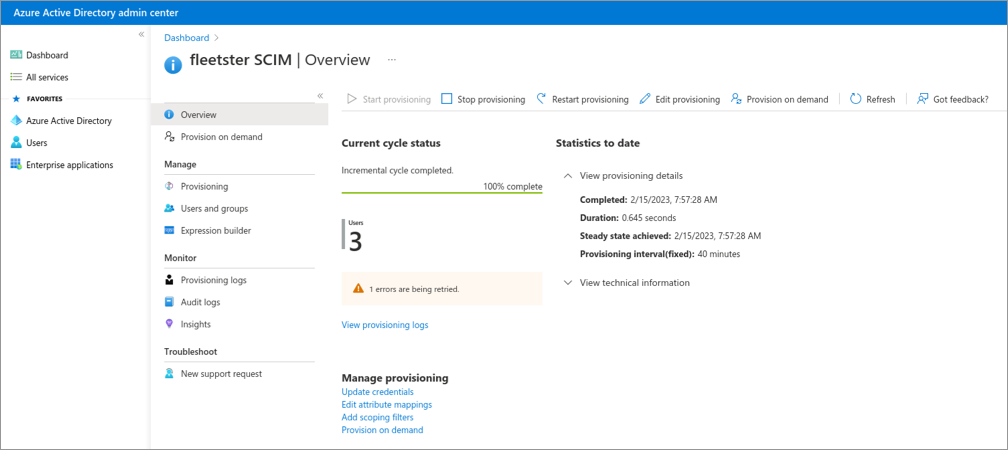Click the Start provisioning play icon
The image size is (1008, 450).
(x=352, y=99)
